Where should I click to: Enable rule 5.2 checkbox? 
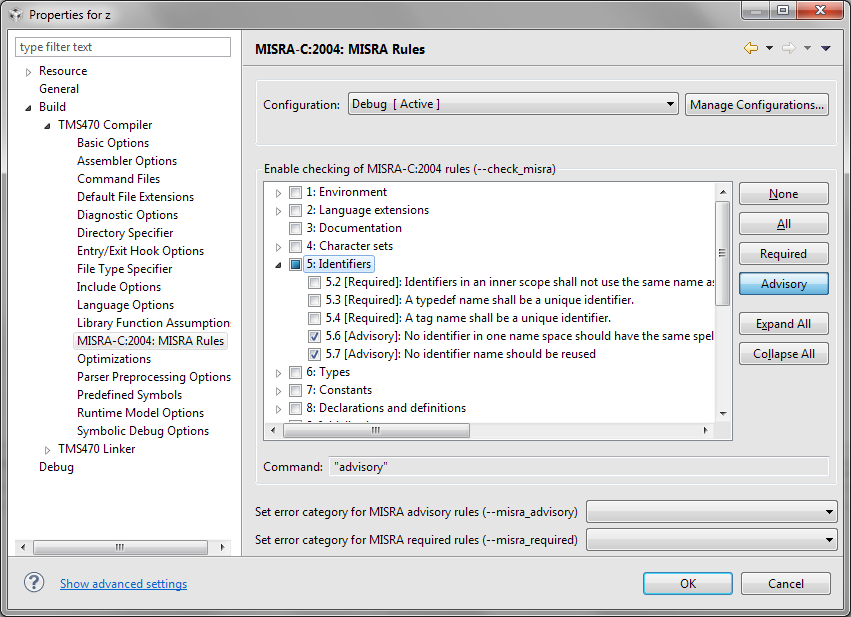tap(314, 282)
